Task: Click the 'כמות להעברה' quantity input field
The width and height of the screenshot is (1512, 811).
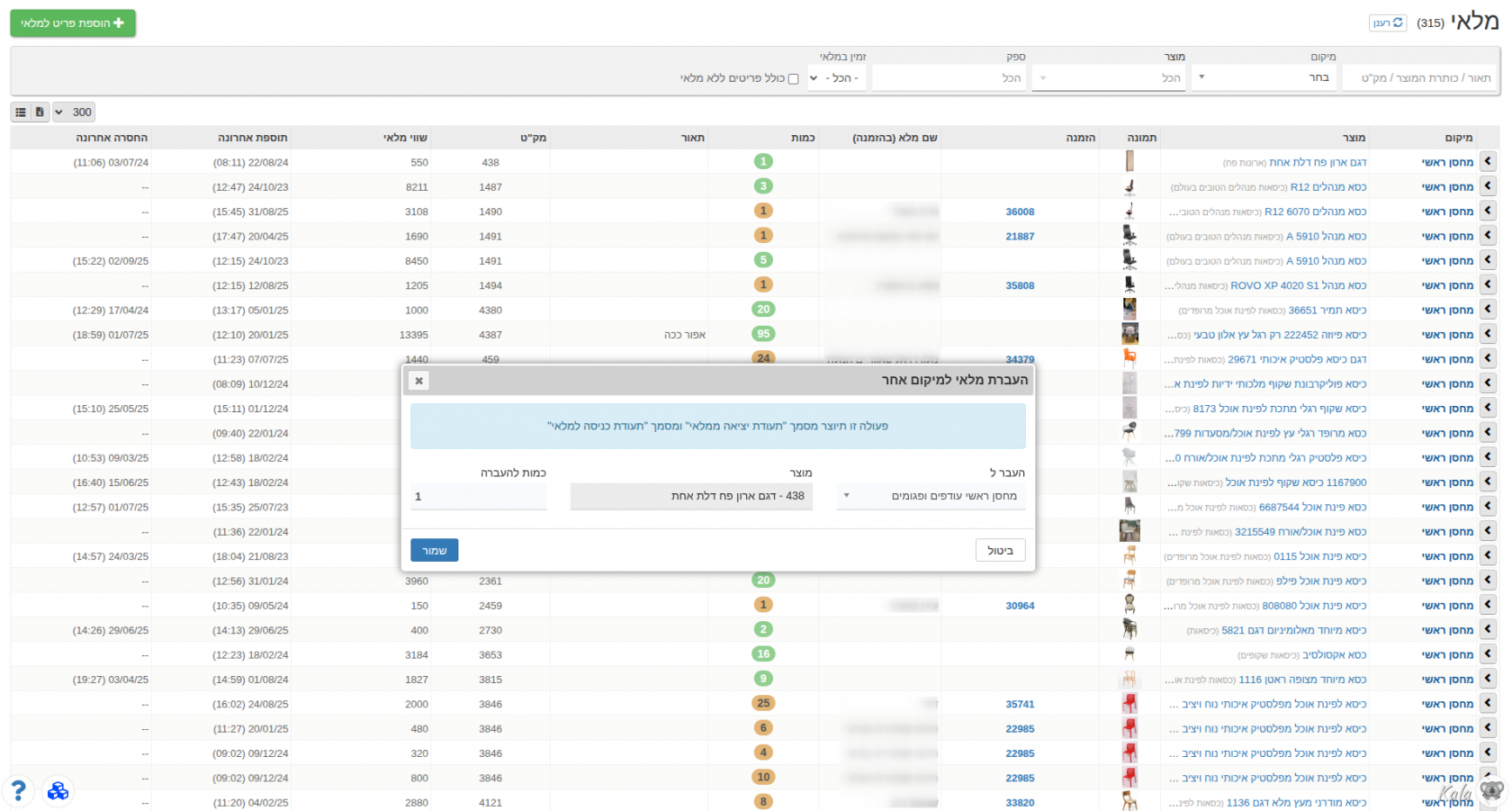Action: (x=478, y=496)
